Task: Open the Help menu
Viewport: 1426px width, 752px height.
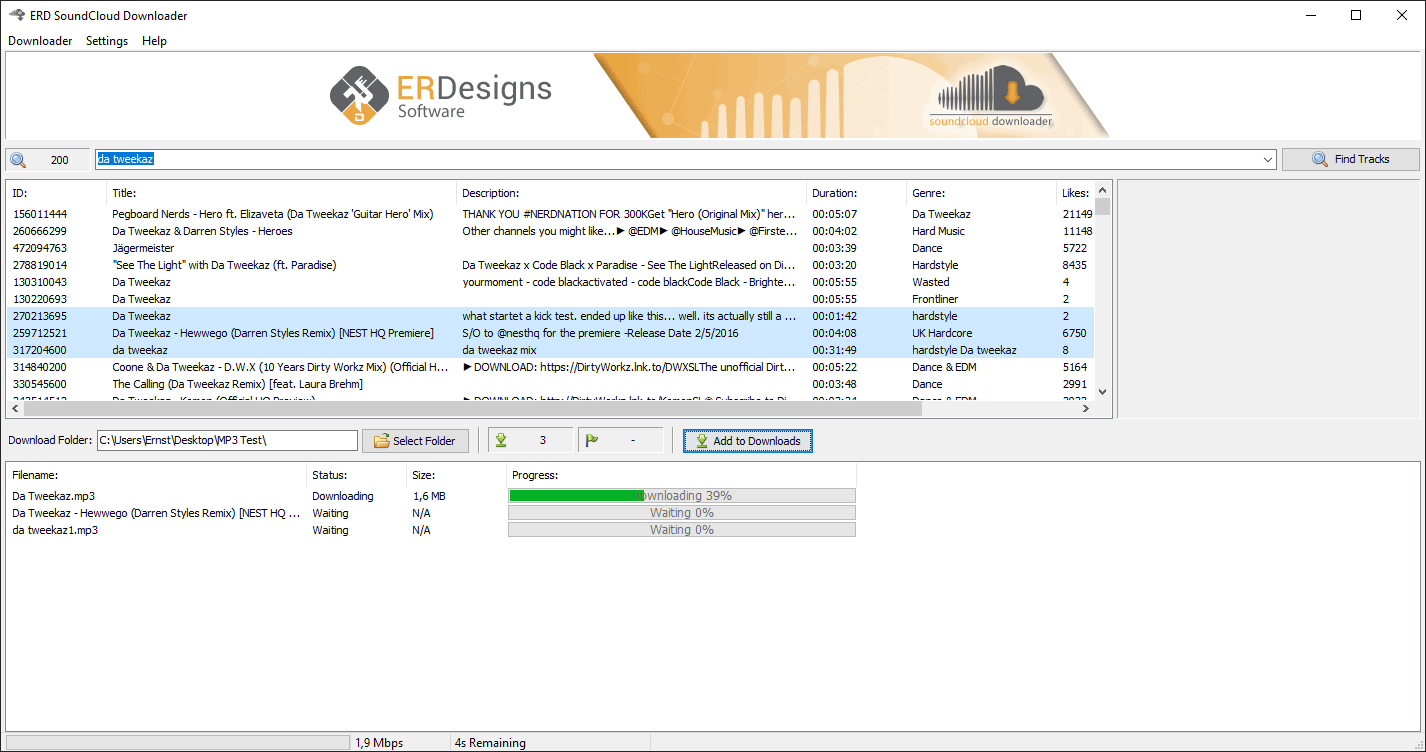Action: (154, 41)
